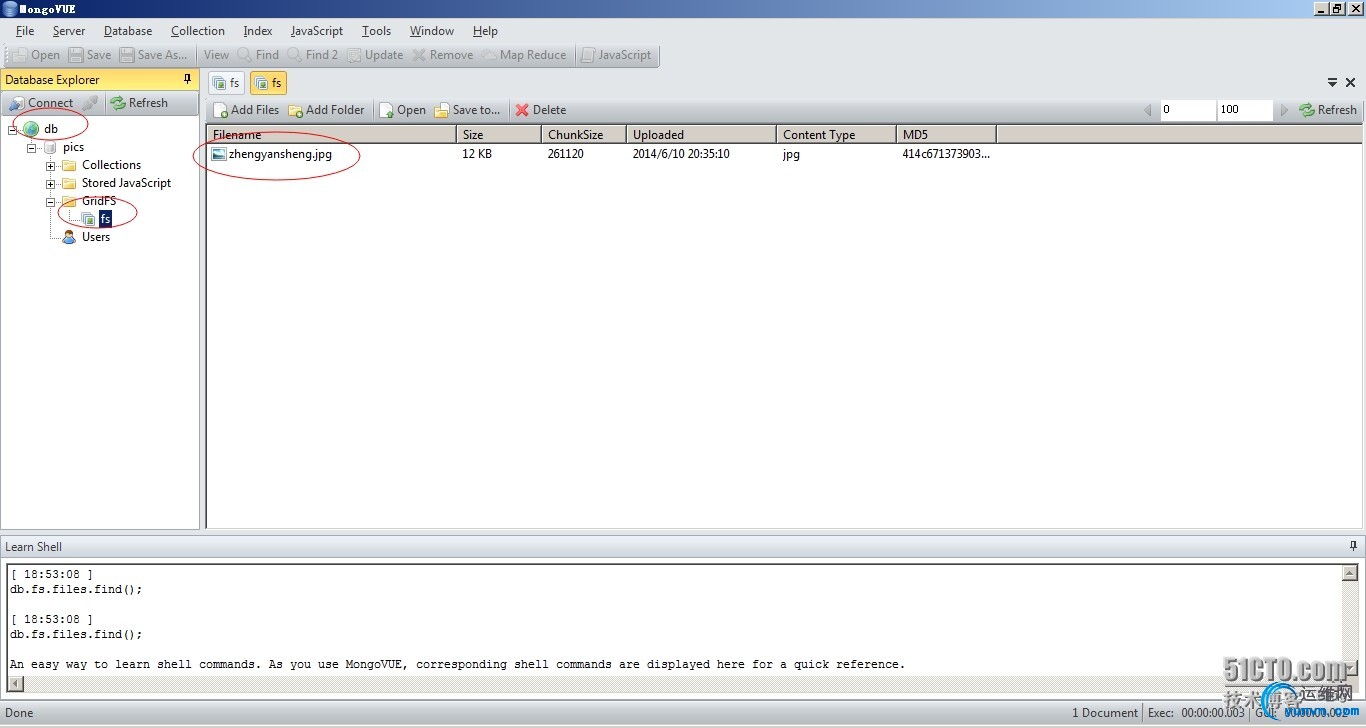Click the upload date 2014/6/10 20:35:10
The height and width of the screenshot is (728, 1366).
681,154
